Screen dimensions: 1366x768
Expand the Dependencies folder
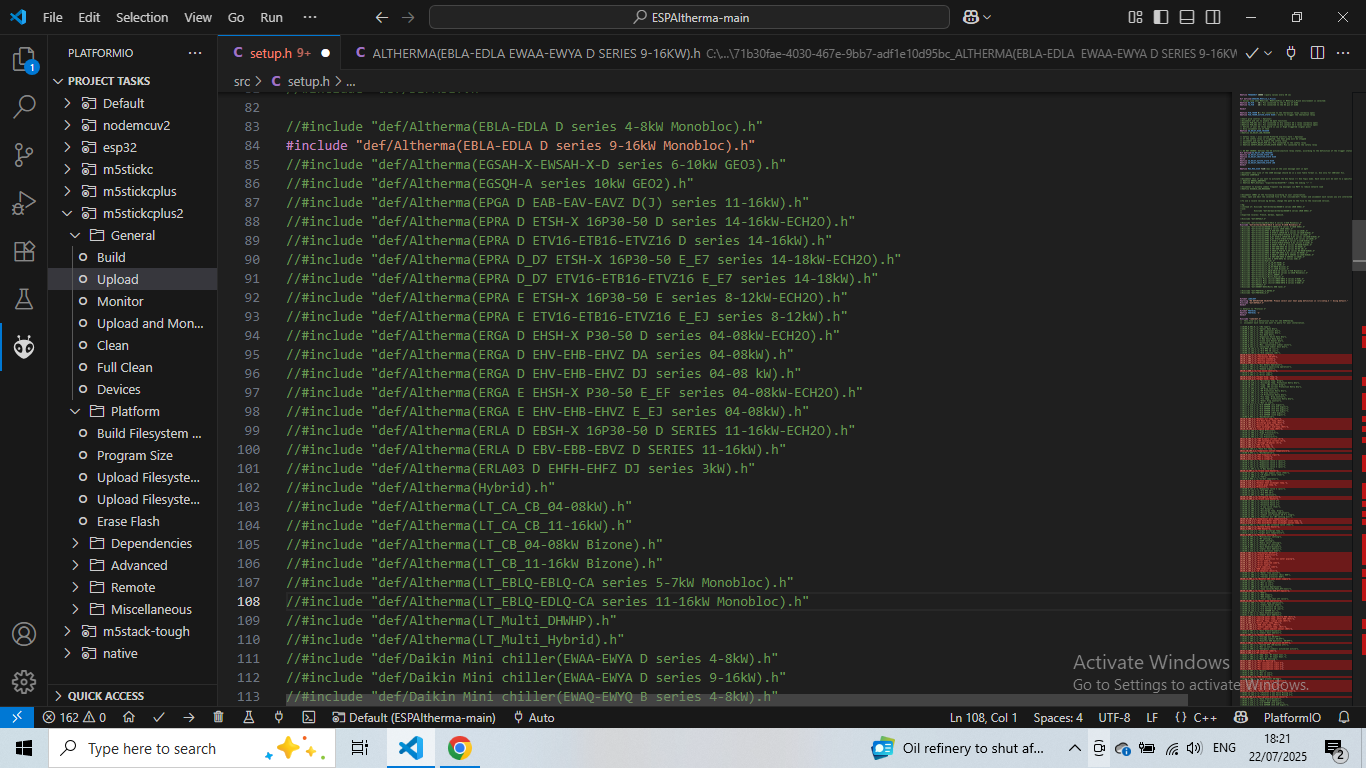tap(75, 543)
